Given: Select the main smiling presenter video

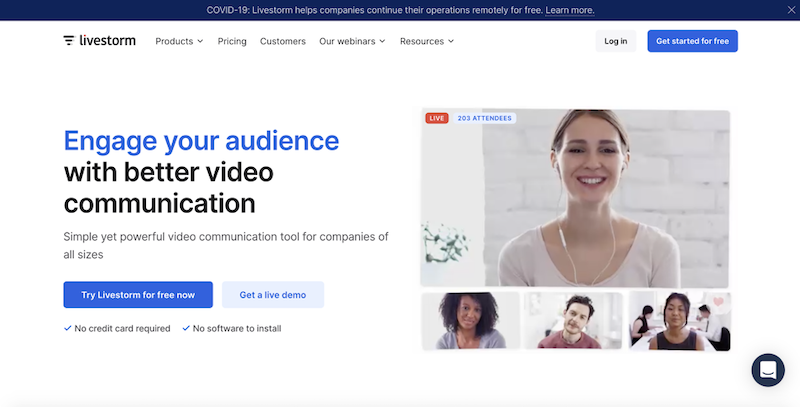Looking at the screenshot, I should coord(575,200).
